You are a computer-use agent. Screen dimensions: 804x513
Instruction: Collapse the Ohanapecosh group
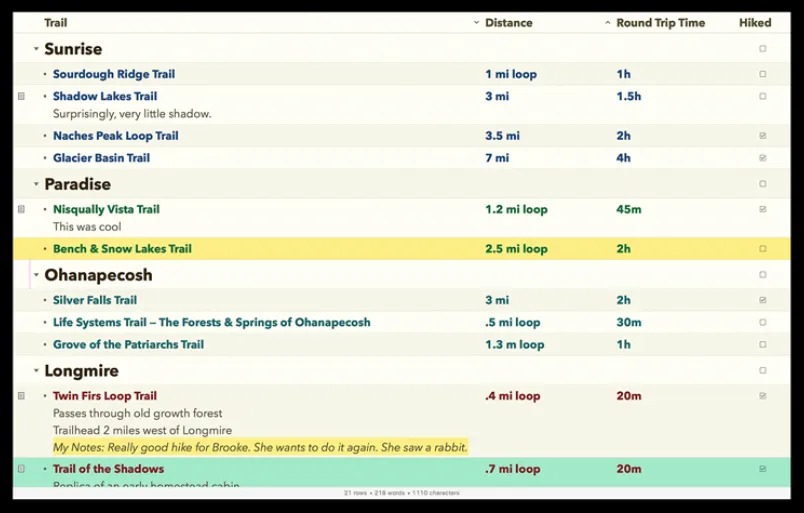[x=36, y=274]
